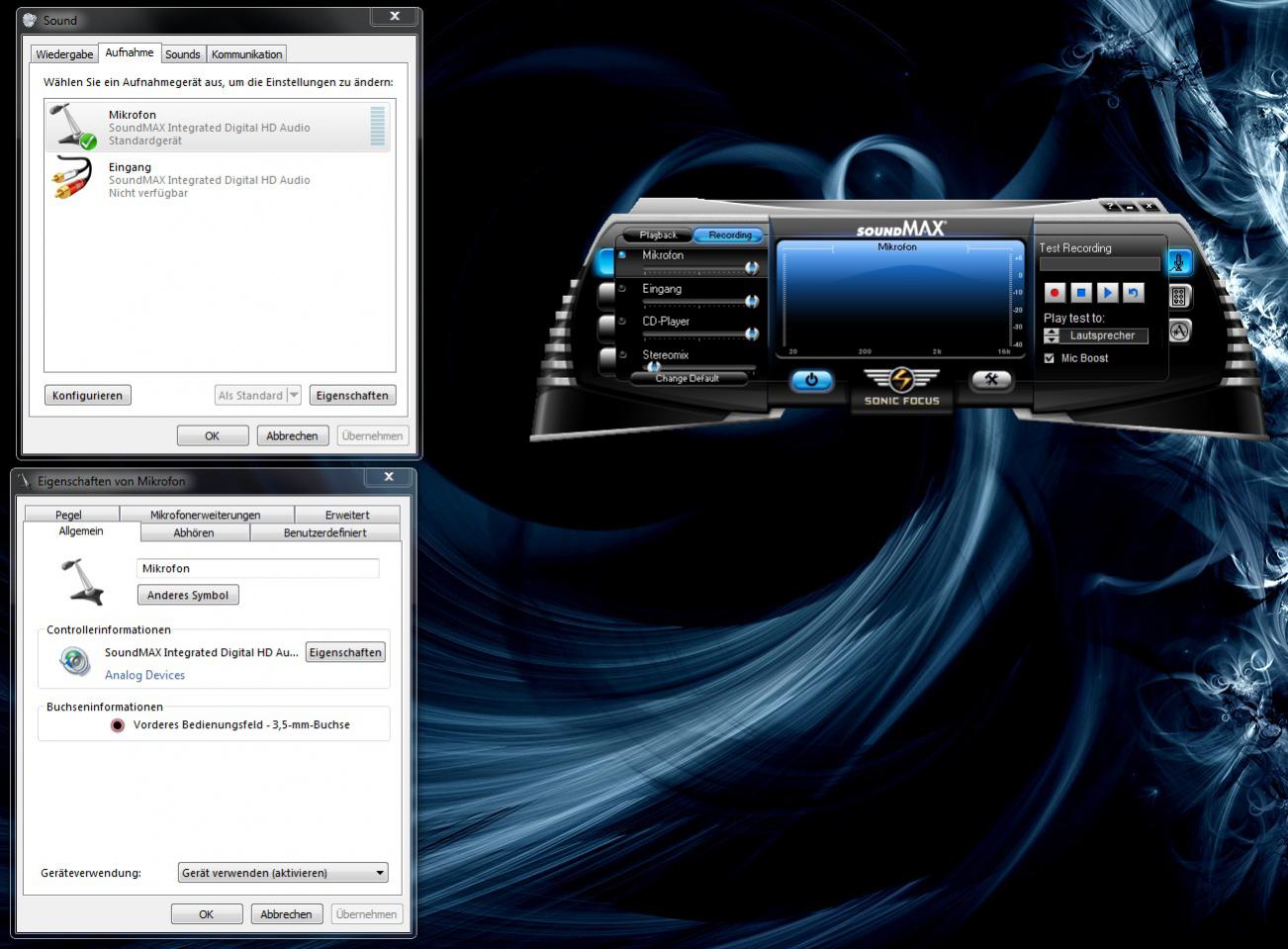Toggle the SoundMAX power button
Image resolution: width=1288 pixels, height=949 pixels.
[811, 380]
